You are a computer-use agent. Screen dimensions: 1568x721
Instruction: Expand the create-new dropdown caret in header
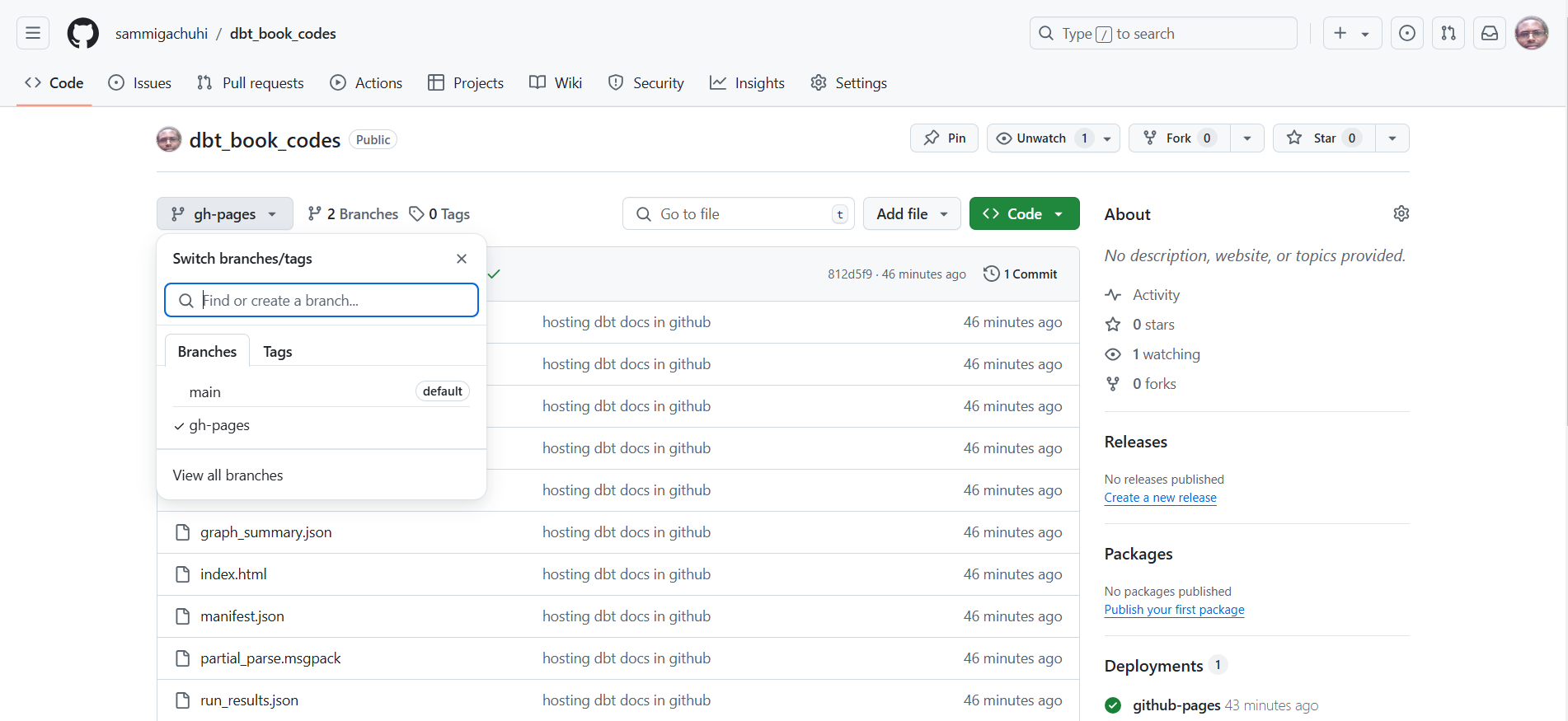pos(1365,34)
